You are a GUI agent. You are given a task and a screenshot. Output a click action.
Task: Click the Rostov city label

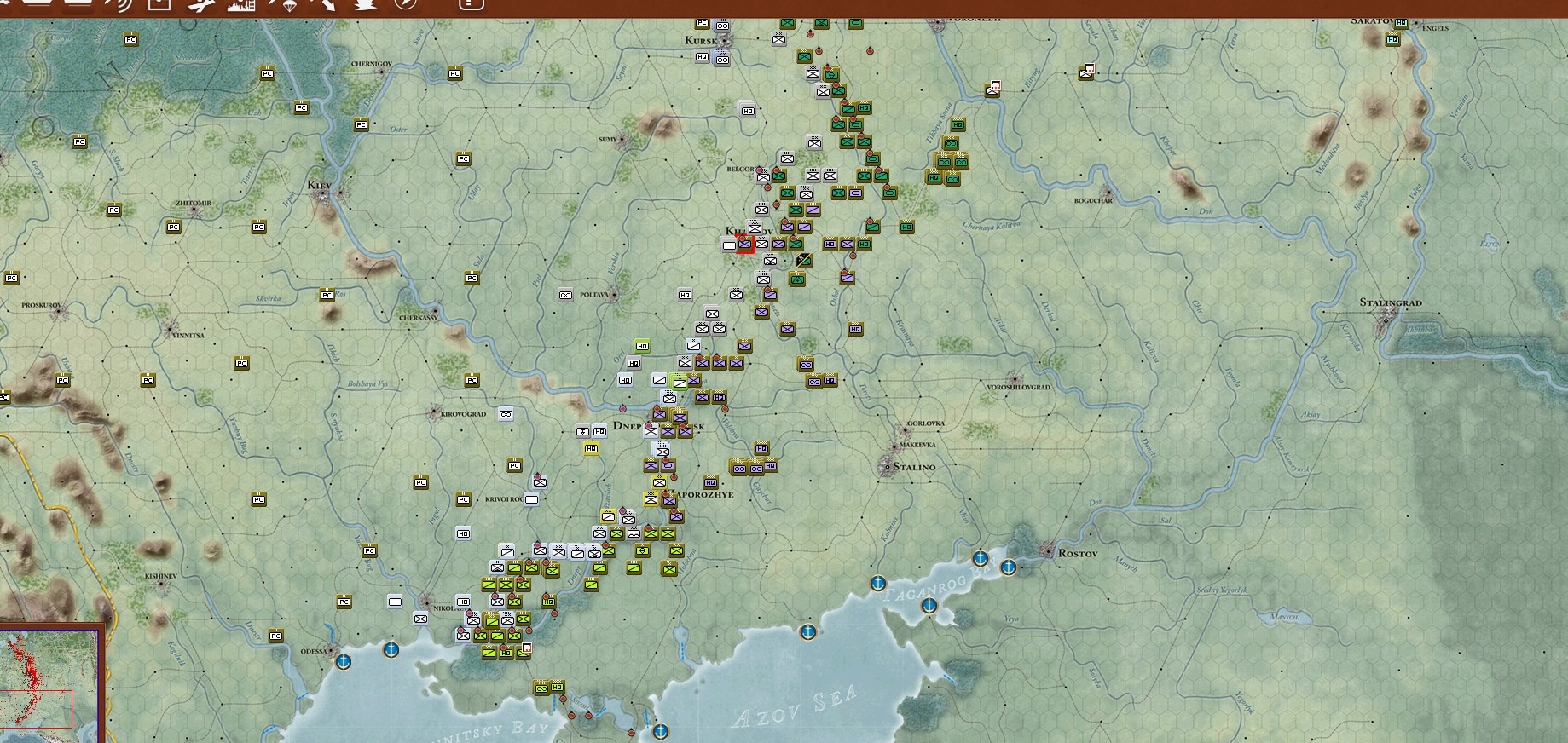(x=1078, y=553)
